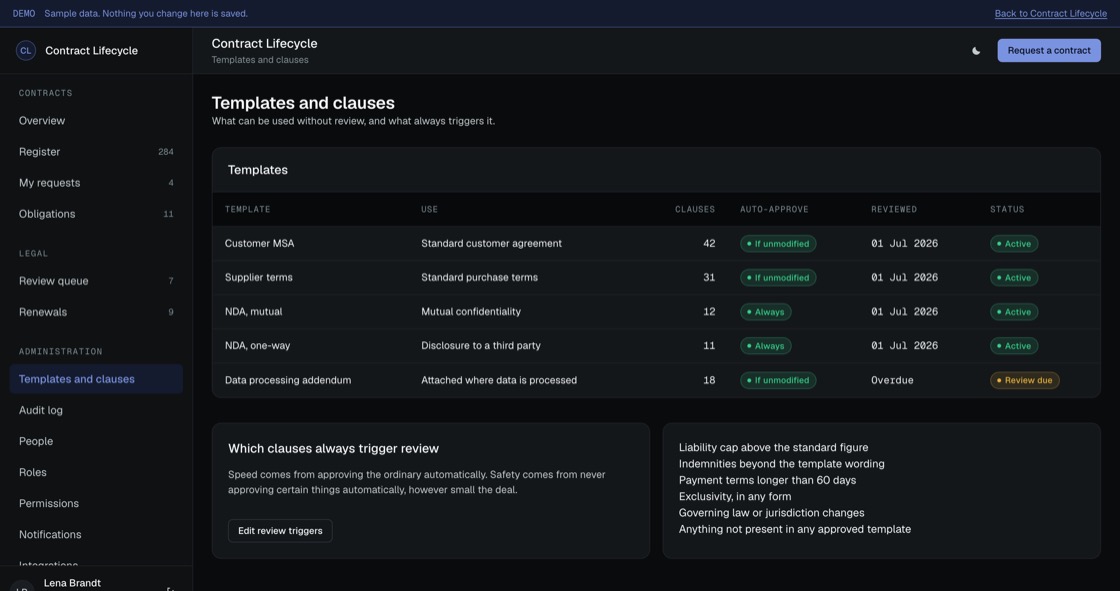Click the Active badge for Customer MSA
Image resolution: width=1120 pixels, height=591 pixels.
[1014, 244]
